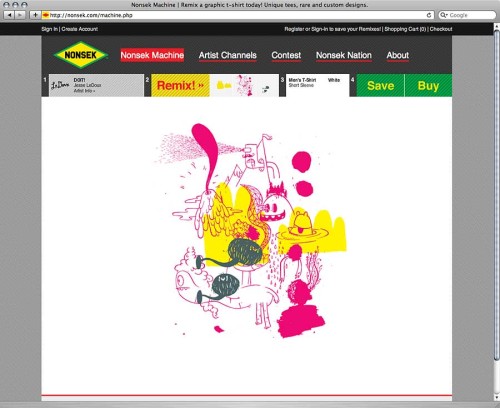Click the Checkout link
This screenshot has width=500, height=408.
(x=441, y=29)
